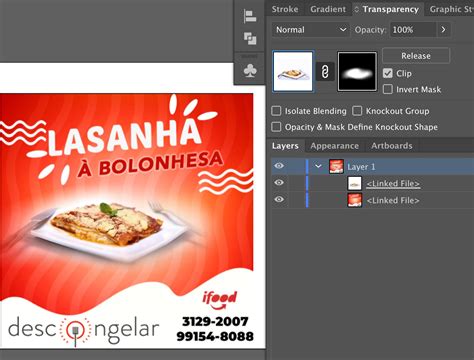This screenshot has width=474, height=360.
Task: Click the ifood logo on artwork
Action: point(220,300)
